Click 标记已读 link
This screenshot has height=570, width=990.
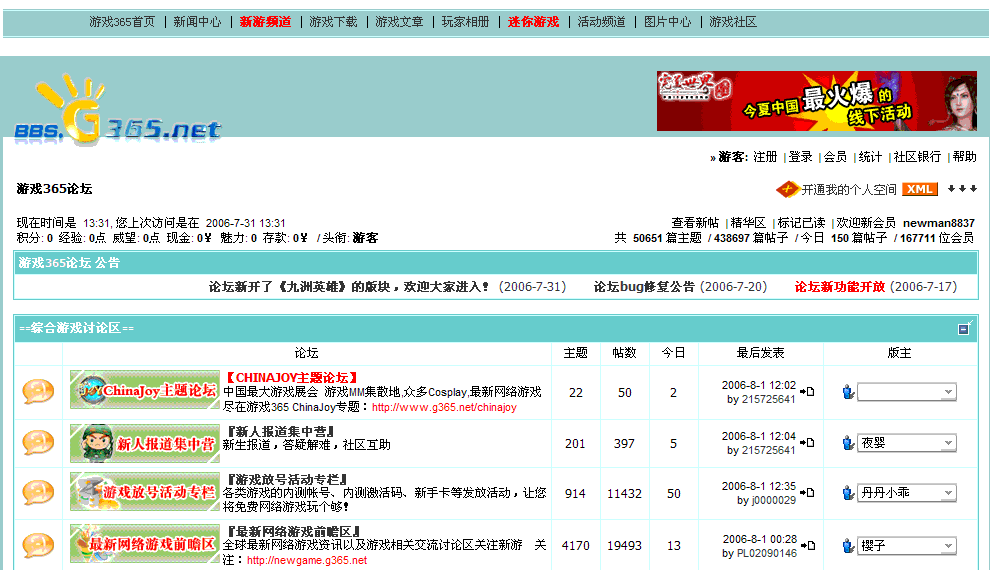(801, 223)
